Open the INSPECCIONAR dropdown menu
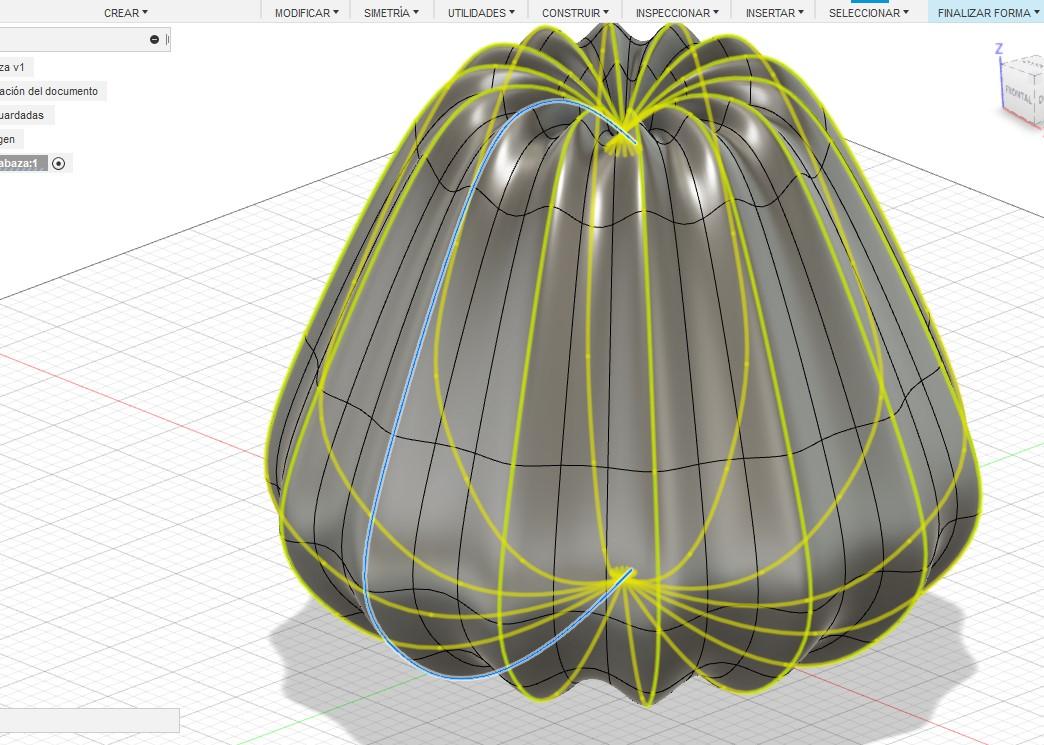 click(676, 13)
